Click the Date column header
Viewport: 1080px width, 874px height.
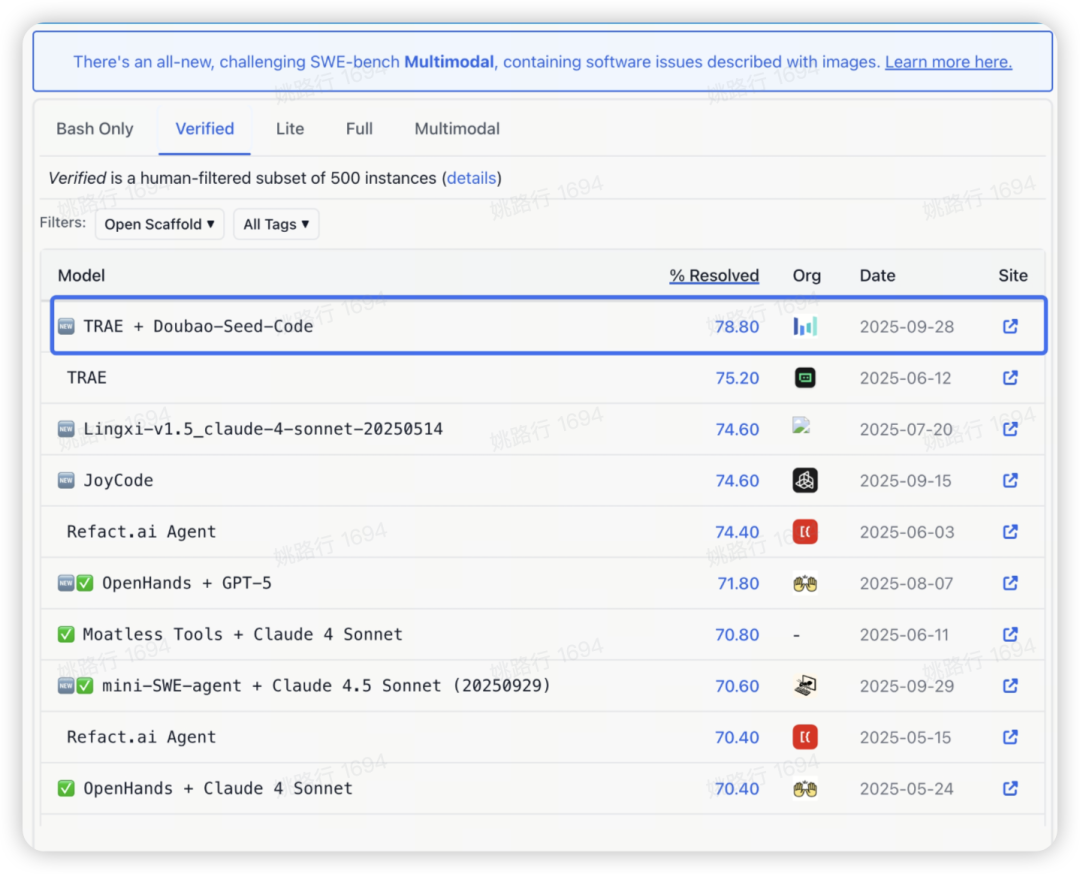877,275
